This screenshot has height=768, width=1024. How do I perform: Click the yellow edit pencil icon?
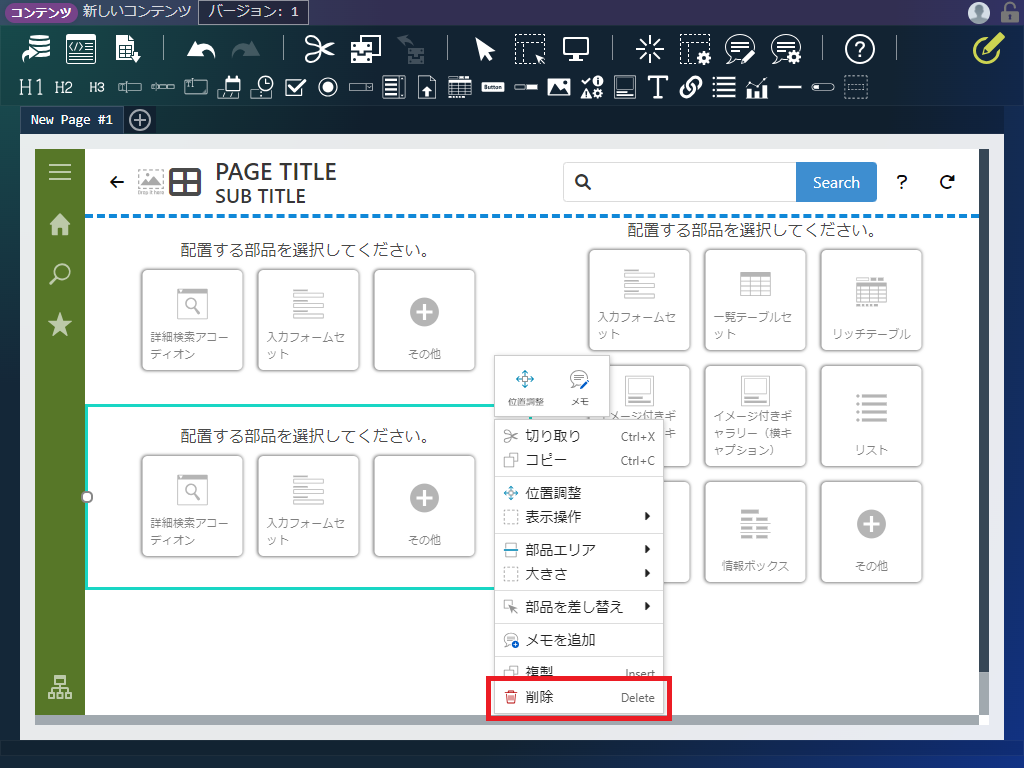(988, 49)
